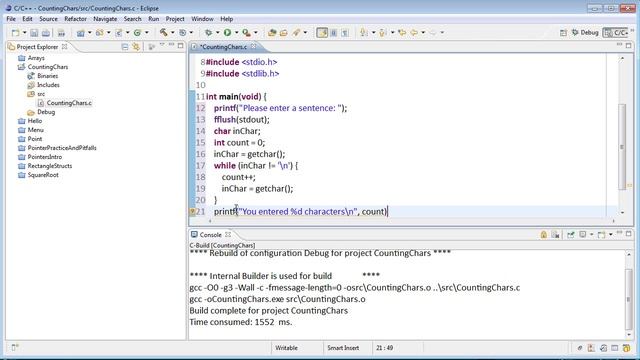
Task: Open the Build hammer dropdown arrow
Action: (173, 33)
